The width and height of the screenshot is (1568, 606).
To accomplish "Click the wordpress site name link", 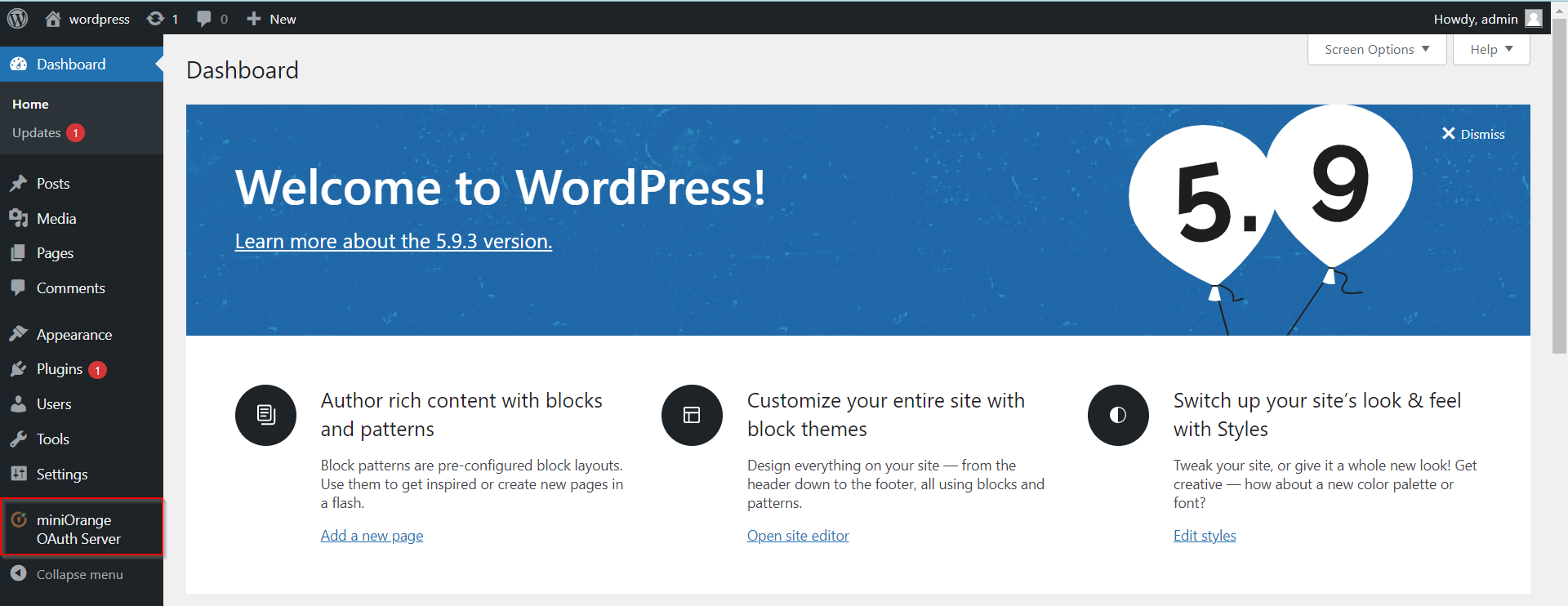I will click(99, 19).
